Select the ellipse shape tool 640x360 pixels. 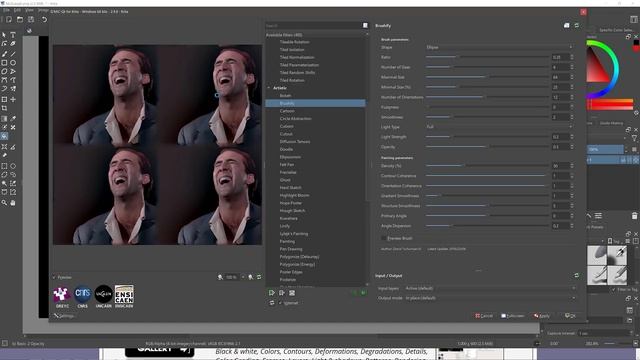tap(13, 63)
